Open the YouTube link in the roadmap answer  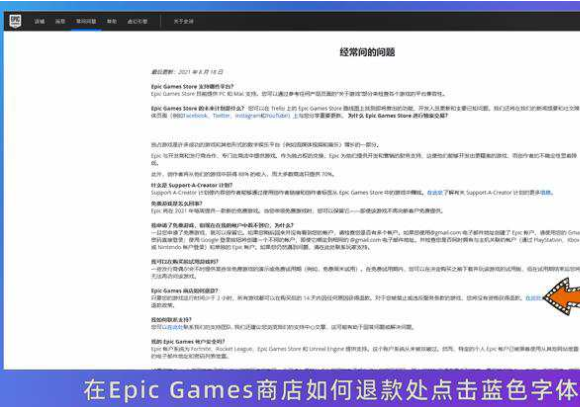pos(277,116)
